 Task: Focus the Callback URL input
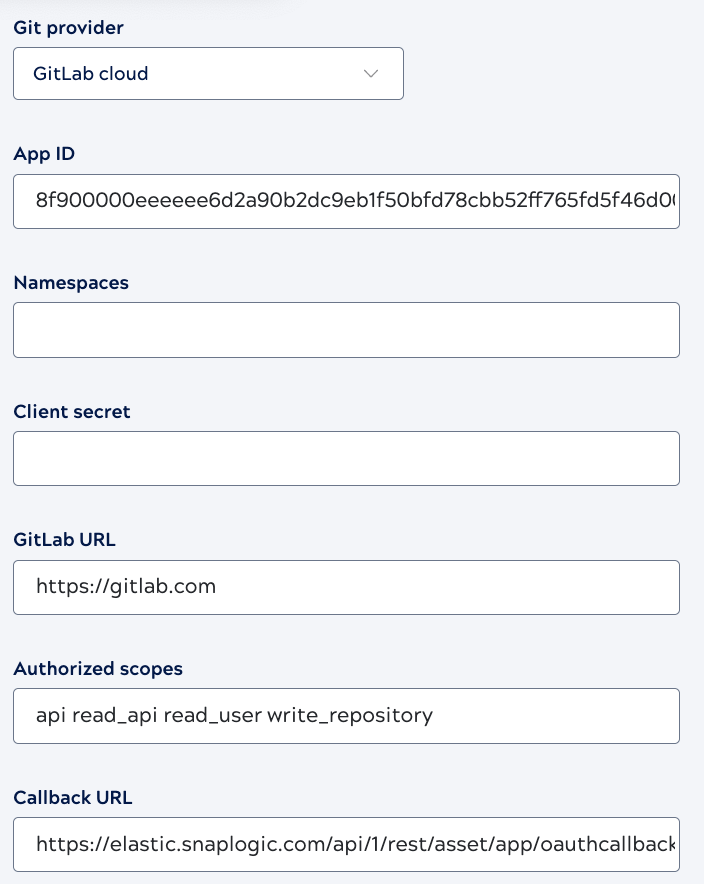point(346,844)
